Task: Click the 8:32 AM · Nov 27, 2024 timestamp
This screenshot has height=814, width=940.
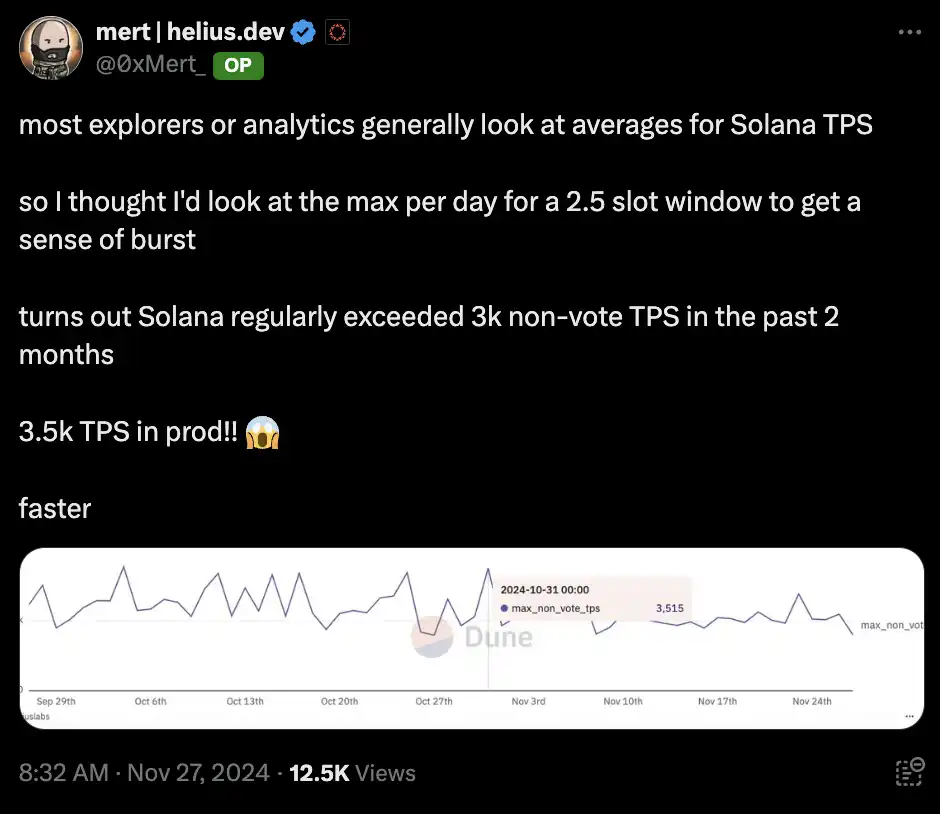Action: 144,773
